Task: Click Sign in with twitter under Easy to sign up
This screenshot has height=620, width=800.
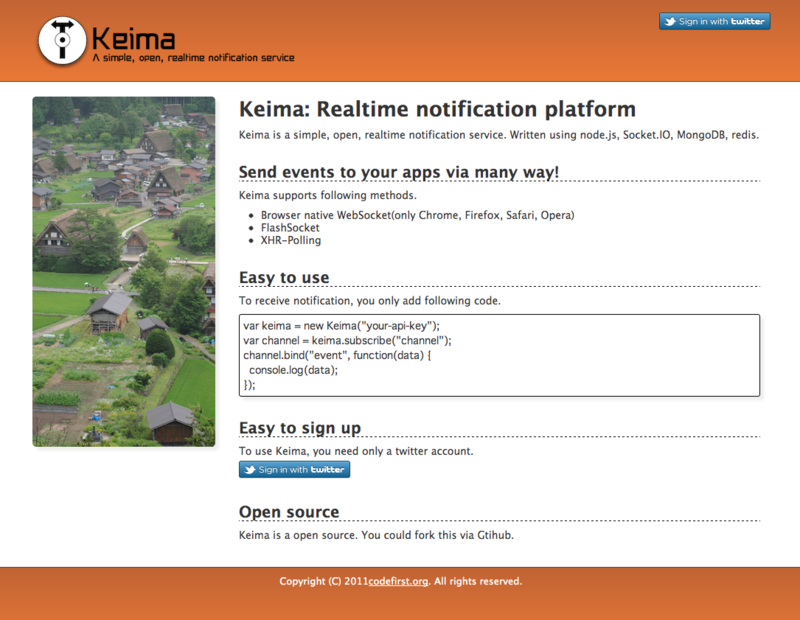Action: point(294,469)
